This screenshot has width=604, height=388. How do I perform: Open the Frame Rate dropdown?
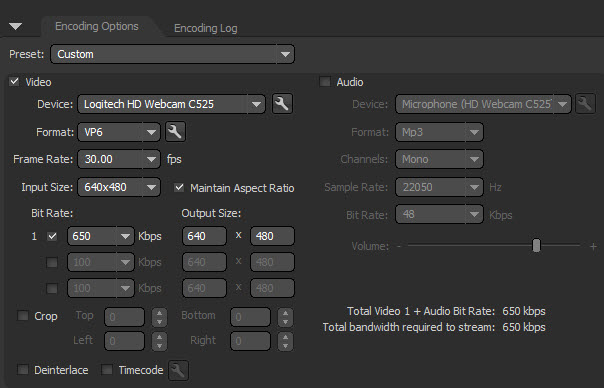tap(119, 159)
